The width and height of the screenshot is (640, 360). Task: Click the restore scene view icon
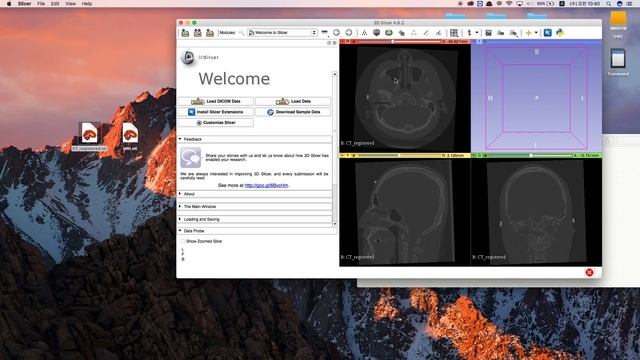(513, 33)
